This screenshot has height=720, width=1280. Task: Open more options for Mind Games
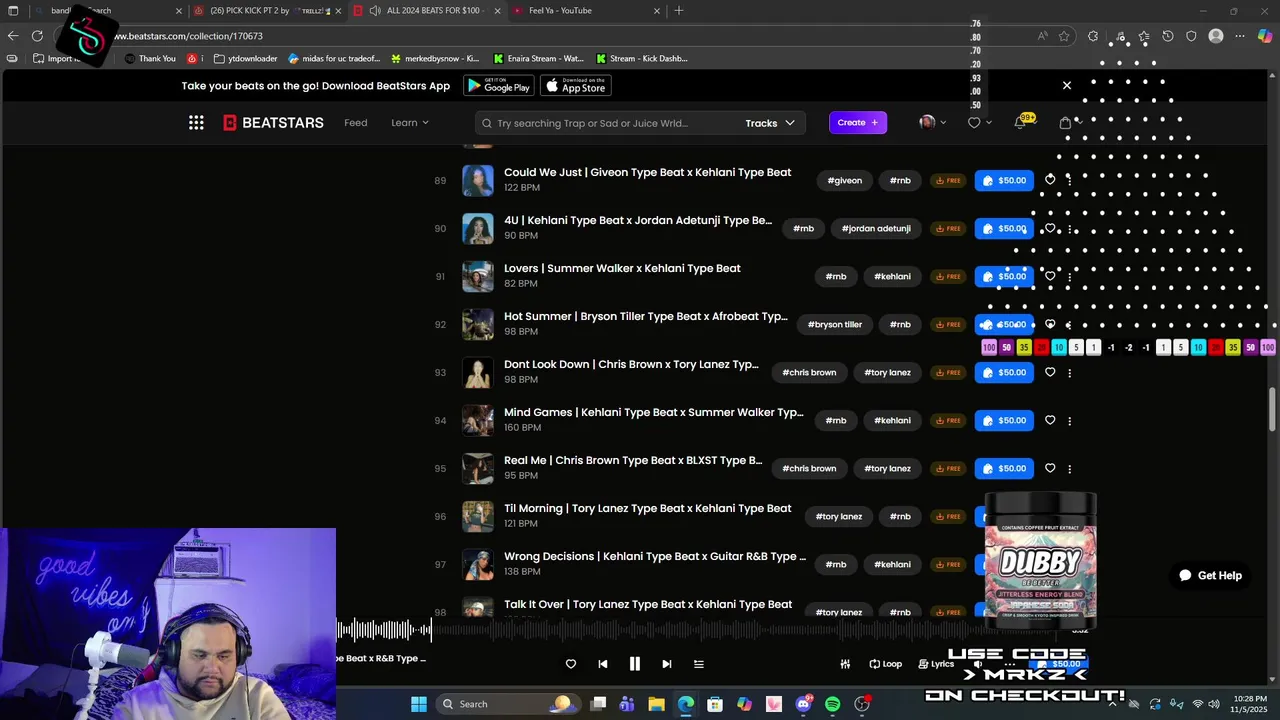1070,420
